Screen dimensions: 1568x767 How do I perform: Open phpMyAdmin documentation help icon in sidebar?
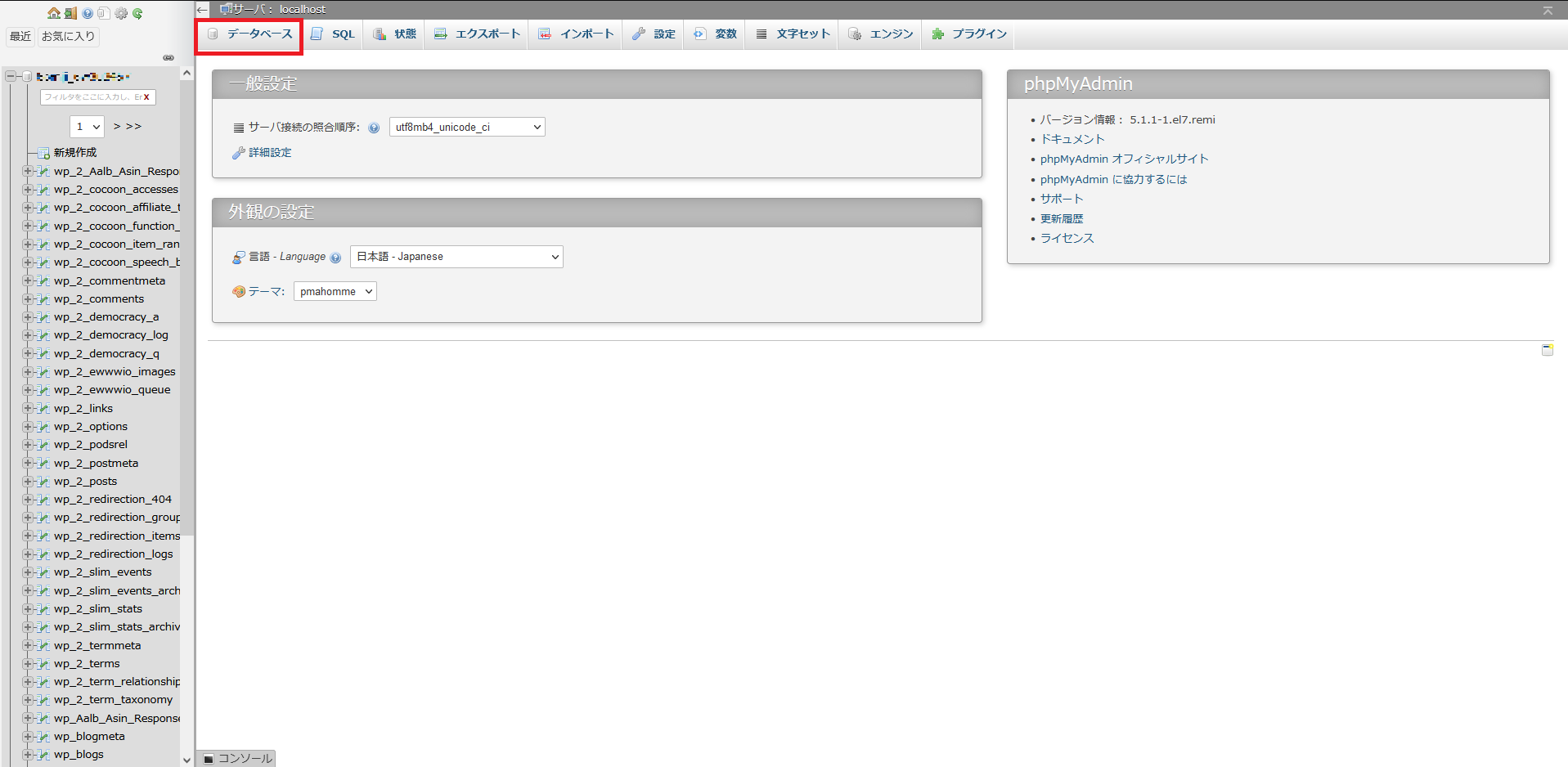(x=88, y=13)
